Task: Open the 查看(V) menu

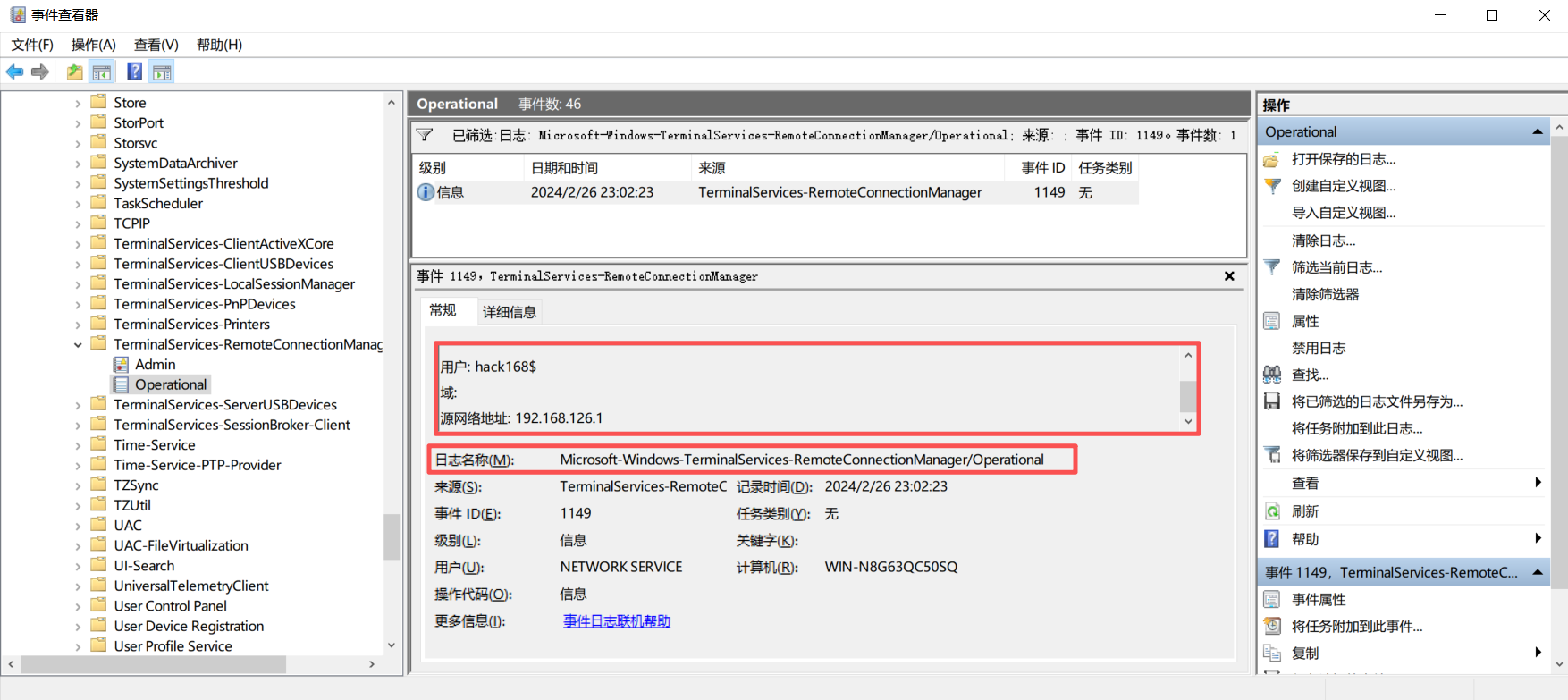Action: (x=156, y=45)
